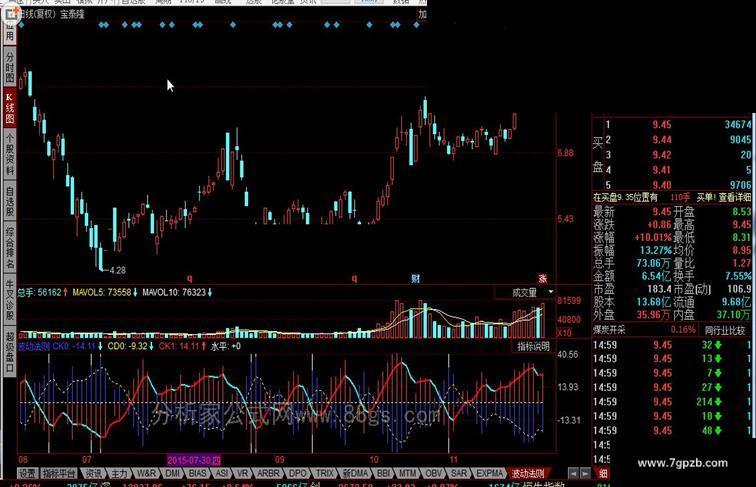The image size is (756, 487).
Task: Click buy level 3 price 9.42
Action: [x=662, y=155]
